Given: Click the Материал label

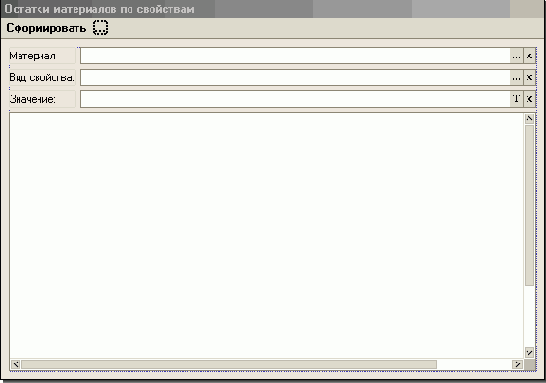Looking at the screenshot, I should tap(32, 56).
